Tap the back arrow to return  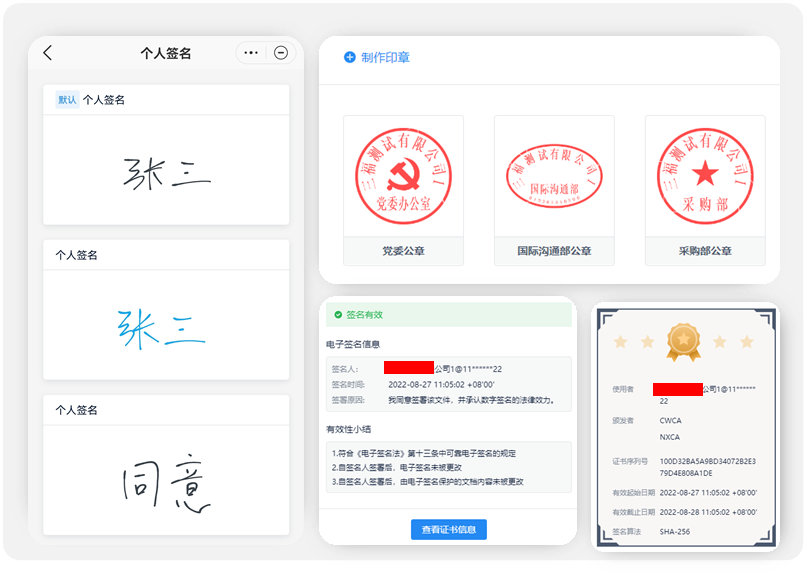pyautogui.click(x=48, y=53)
